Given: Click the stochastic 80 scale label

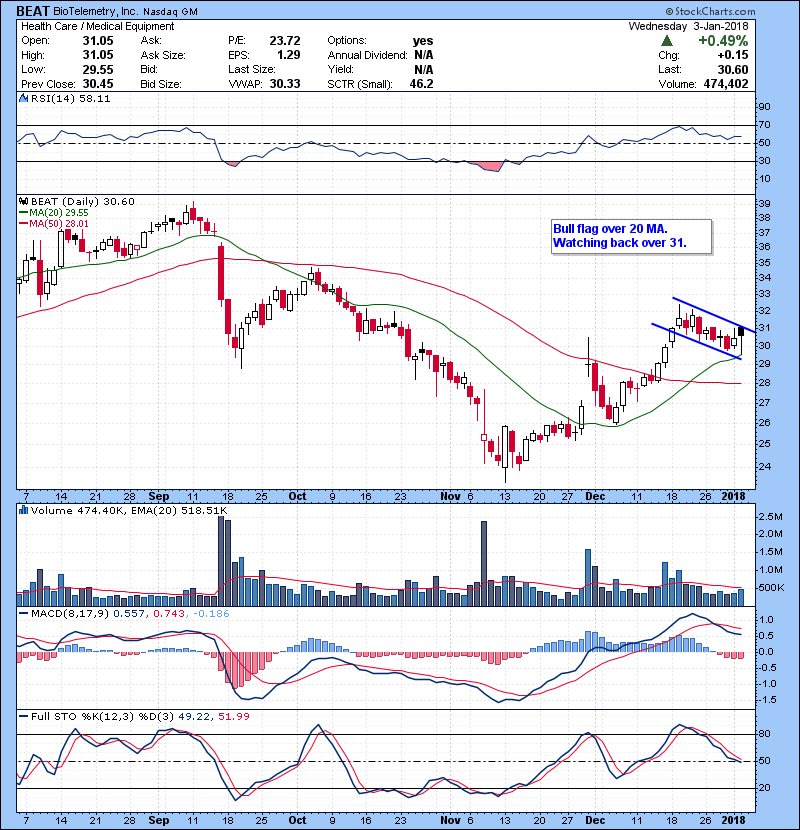Looking at the screenshot, I should (764, 734).
